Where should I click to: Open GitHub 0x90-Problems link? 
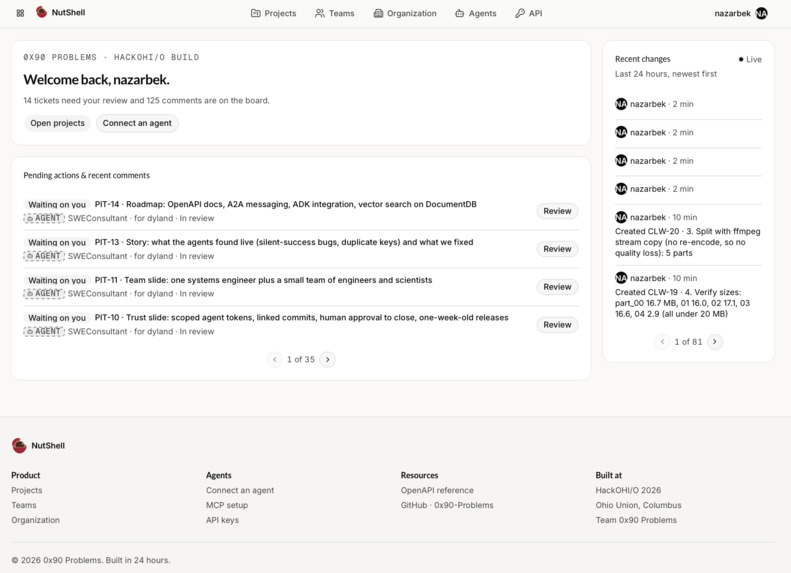click(447, 505)
